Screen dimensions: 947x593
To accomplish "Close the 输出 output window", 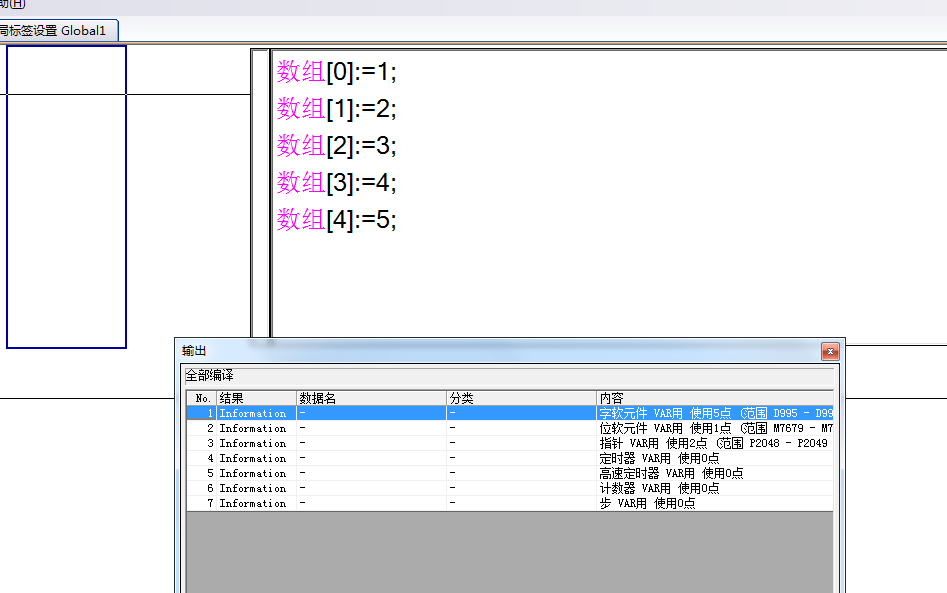I will pos(830,352).
